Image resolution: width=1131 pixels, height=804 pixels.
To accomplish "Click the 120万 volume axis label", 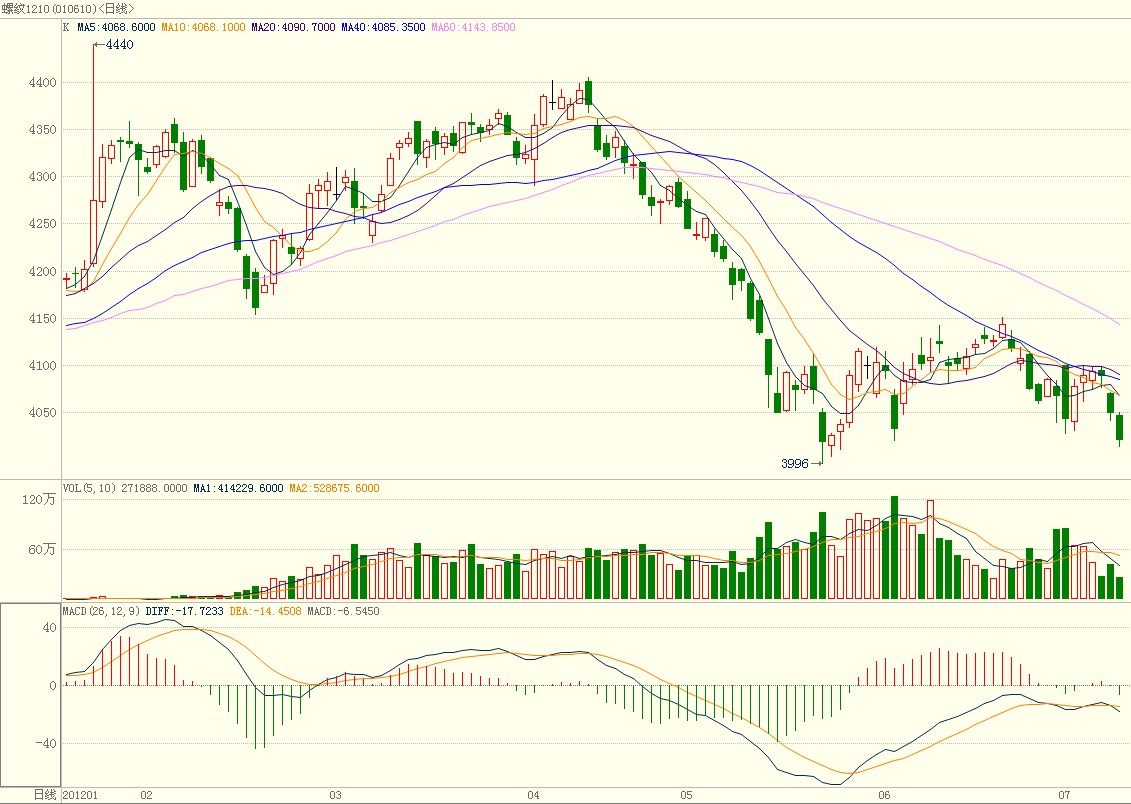I will pyautogui.click(x=43, y=500).
